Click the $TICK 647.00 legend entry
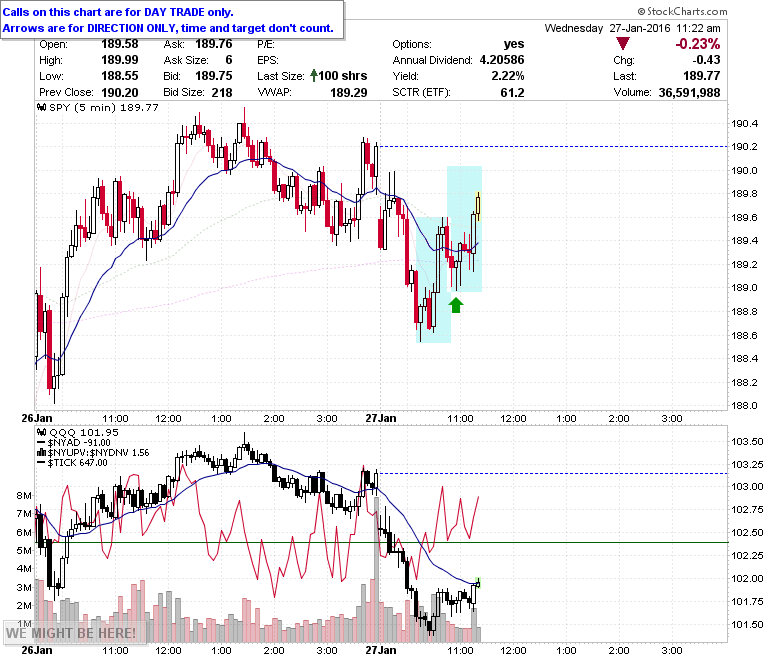The width and height of the screenshot is (780, 659). click(x=78, y=463)
